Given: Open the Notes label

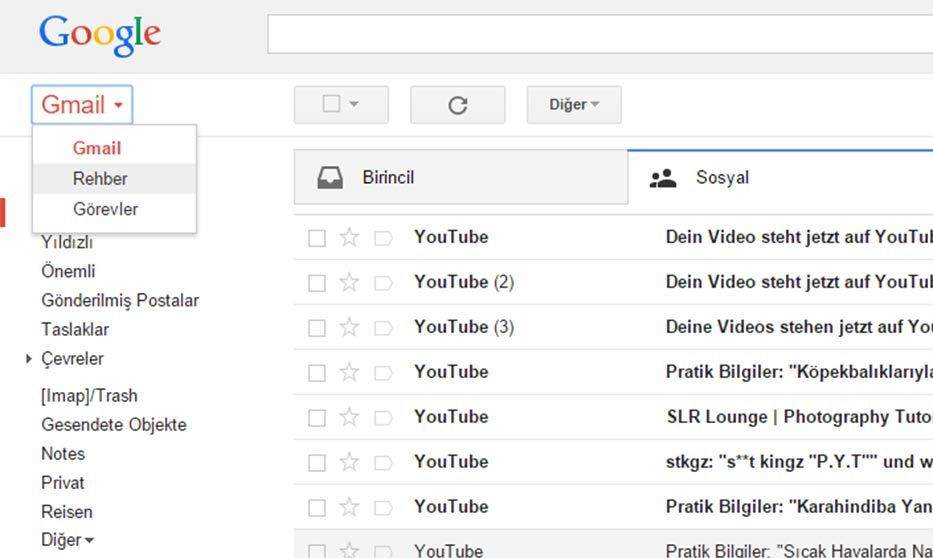Looking at the screenshot, I should coord(63,454).
